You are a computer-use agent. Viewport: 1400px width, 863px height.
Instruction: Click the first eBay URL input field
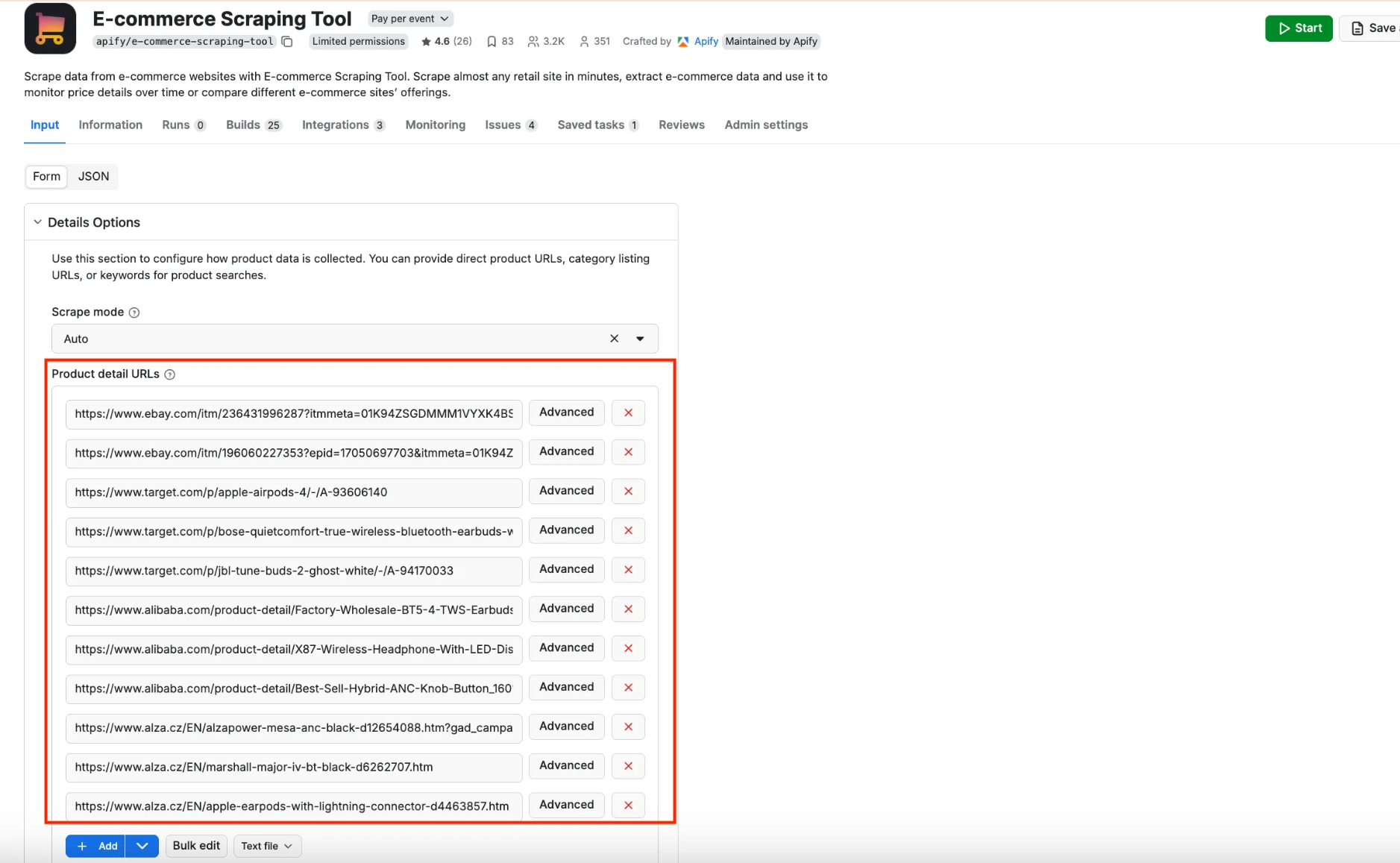point(293,414)
